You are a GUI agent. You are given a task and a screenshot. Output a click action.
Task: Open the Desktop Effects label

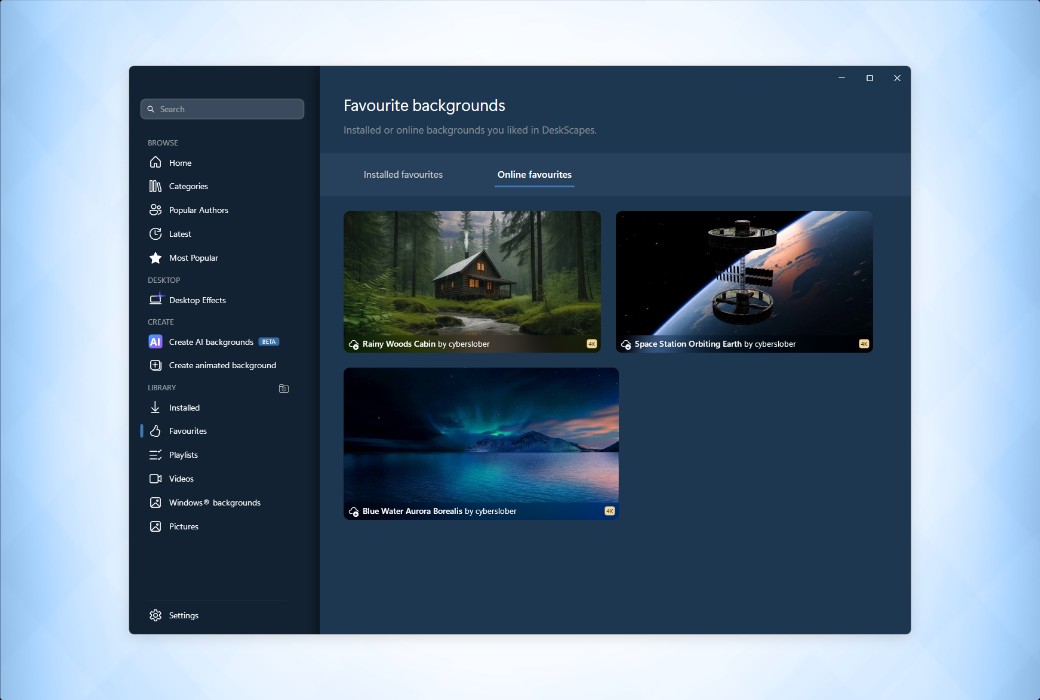[197, 300]
